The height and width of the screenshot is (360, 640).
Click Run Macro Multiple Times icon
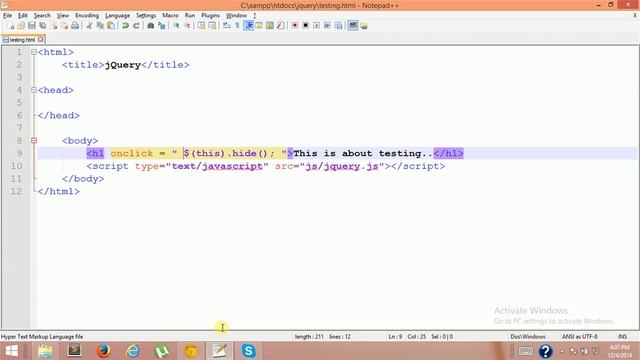327,26
